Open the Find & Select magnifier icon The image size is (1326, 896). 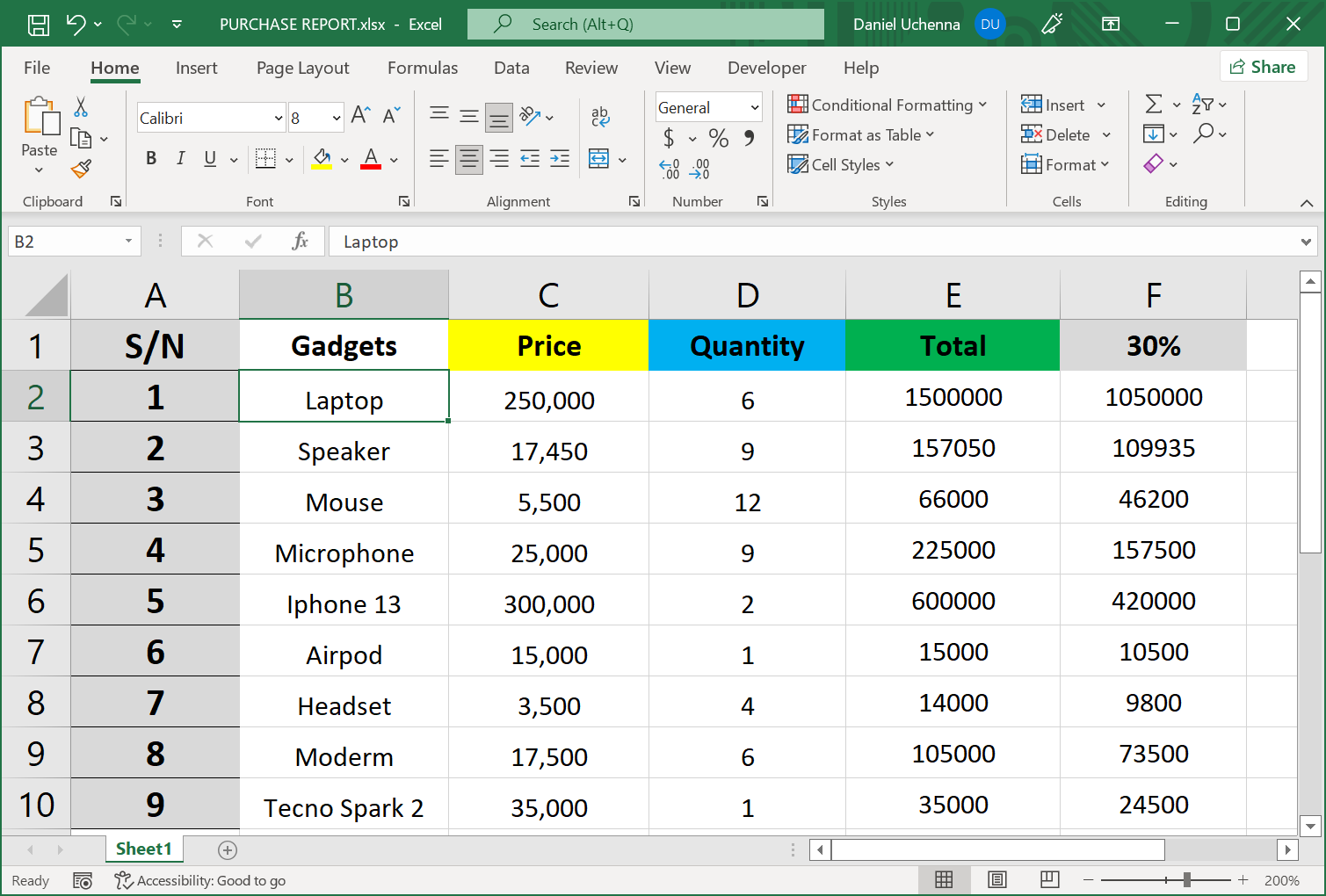pyautogui.click(x=1205, y=134)
